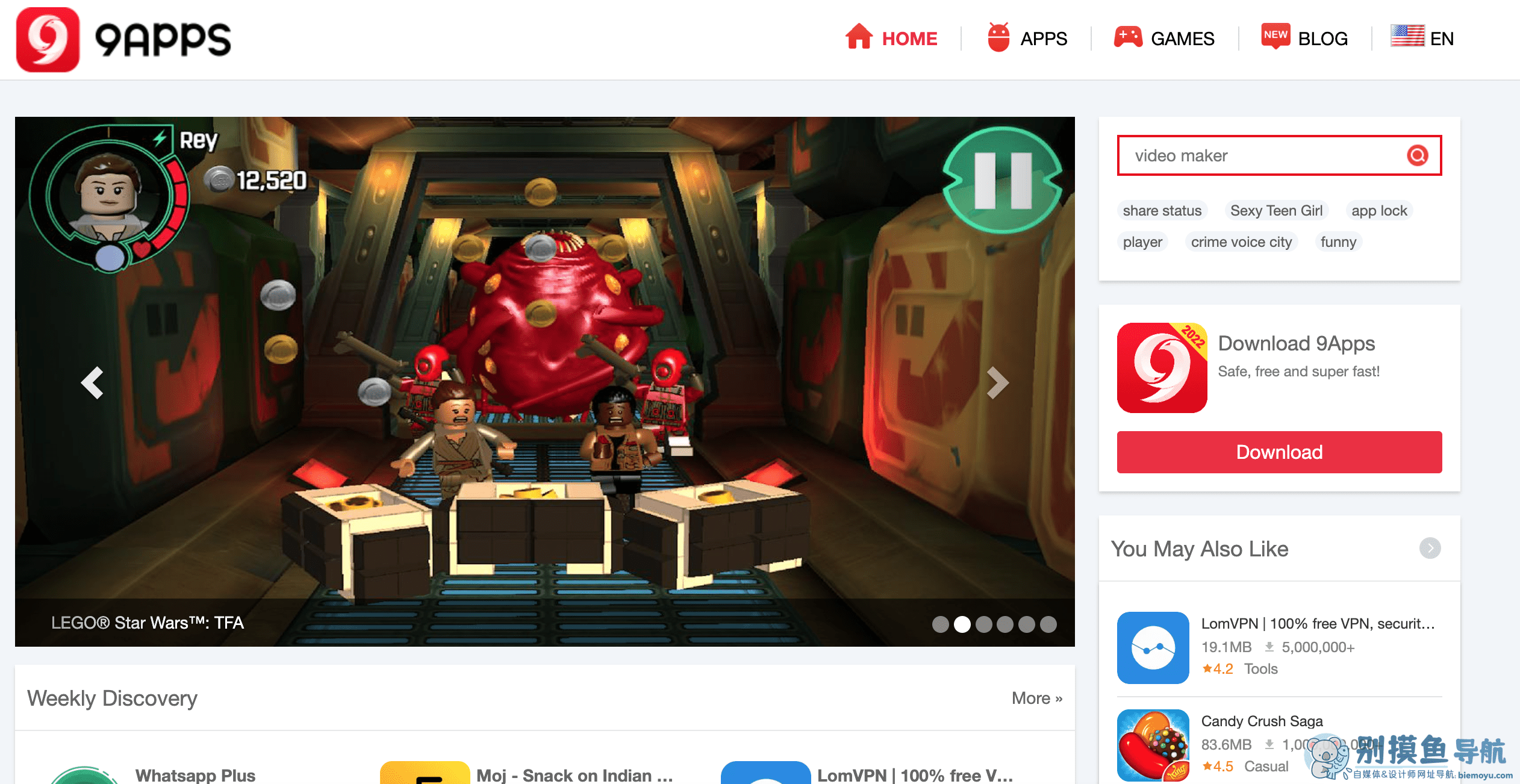Click LomVPN blue icon in Weekly Discovery

click(x=765, y=773)
